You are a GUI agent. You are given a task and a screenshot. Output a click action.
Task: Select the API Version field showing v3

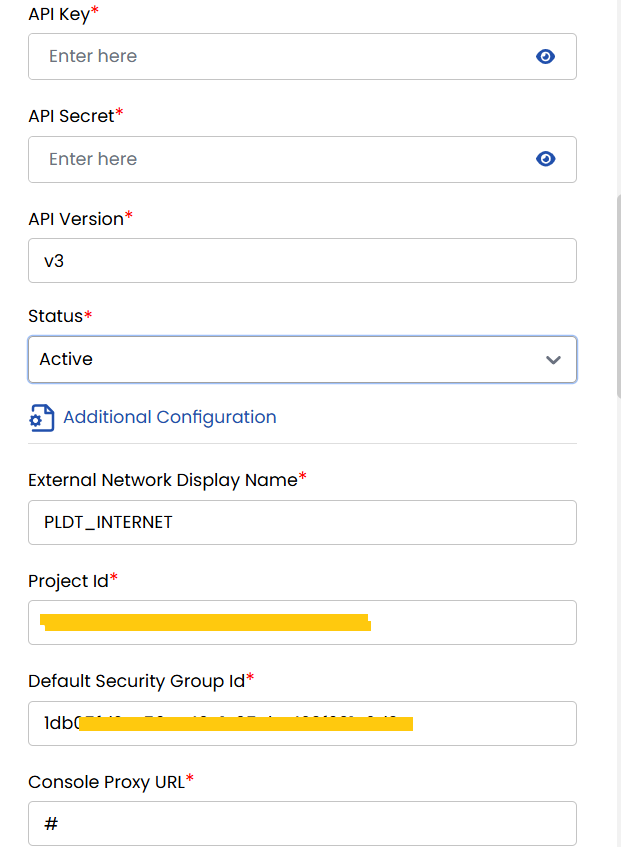coord(300,260)
